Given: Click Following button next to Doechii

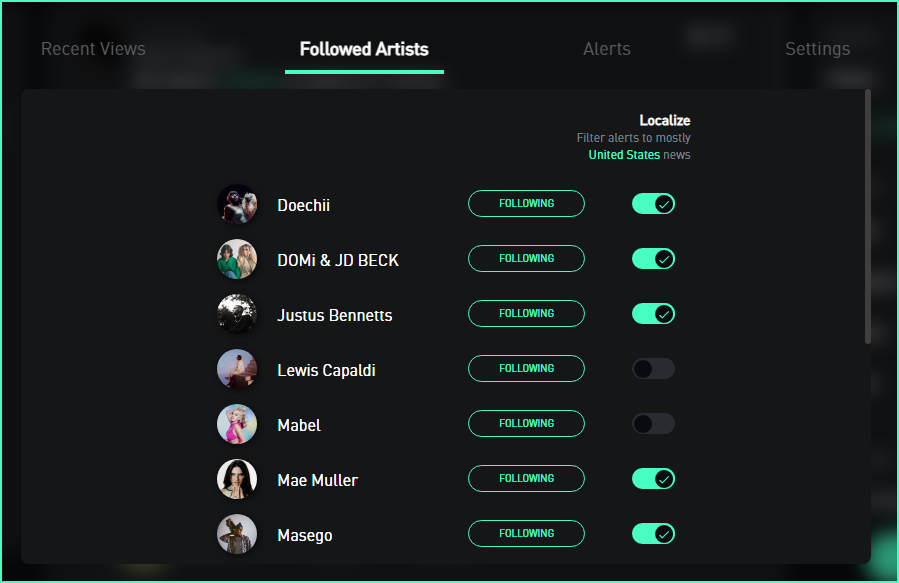Looking at the screenshot, I should coord(526,204).
